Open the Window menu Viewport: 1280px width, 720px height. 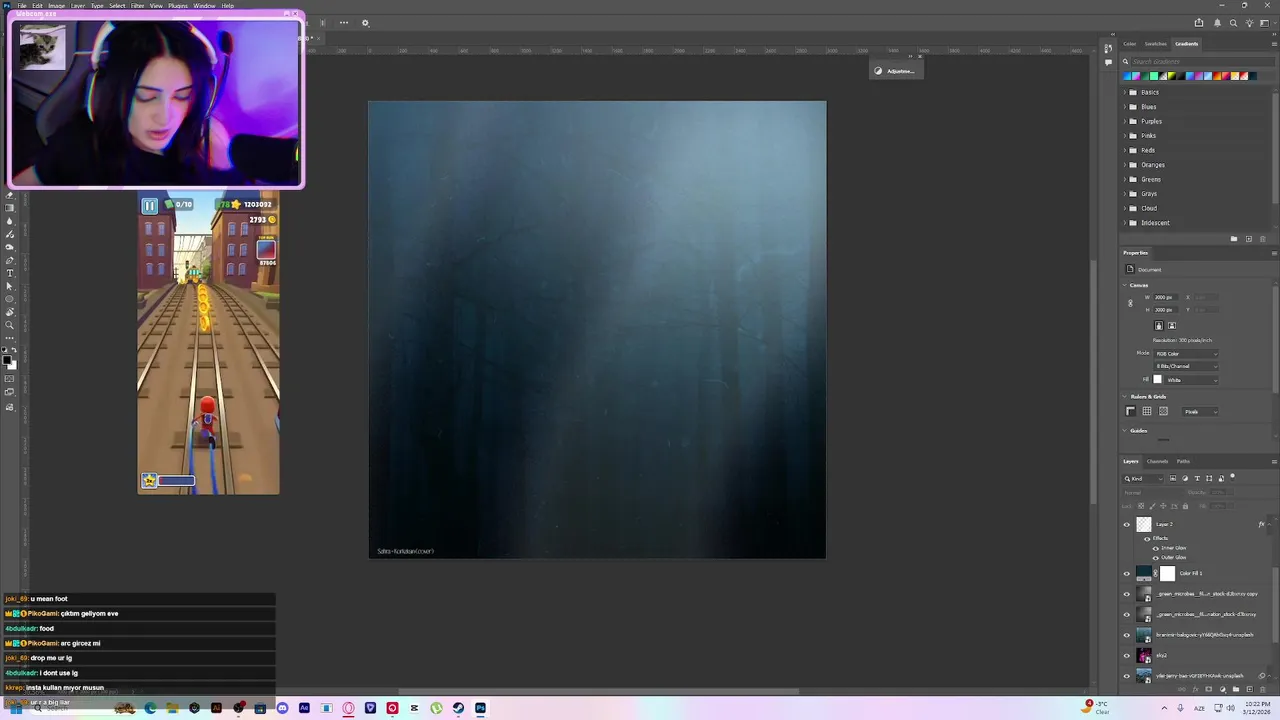(x=204, y=6)
